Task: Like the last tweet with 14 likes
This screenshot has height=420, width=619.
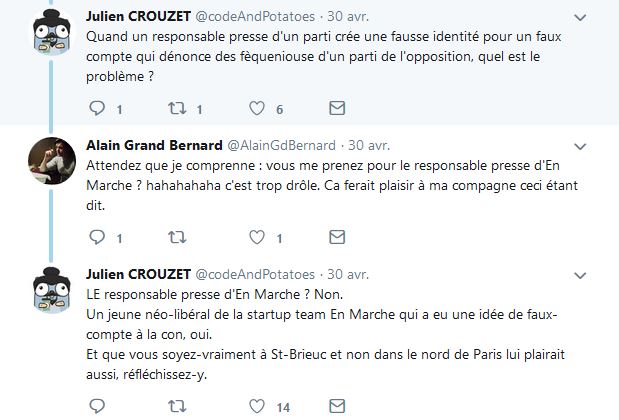Action: coord(257,407)
